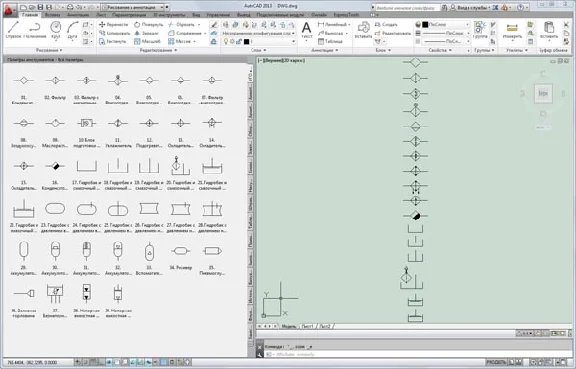The width and height of the screenshot is (576, 369).
Task: Expand the Аннотации panel title arrow
Action: click(x=336, y=50)
